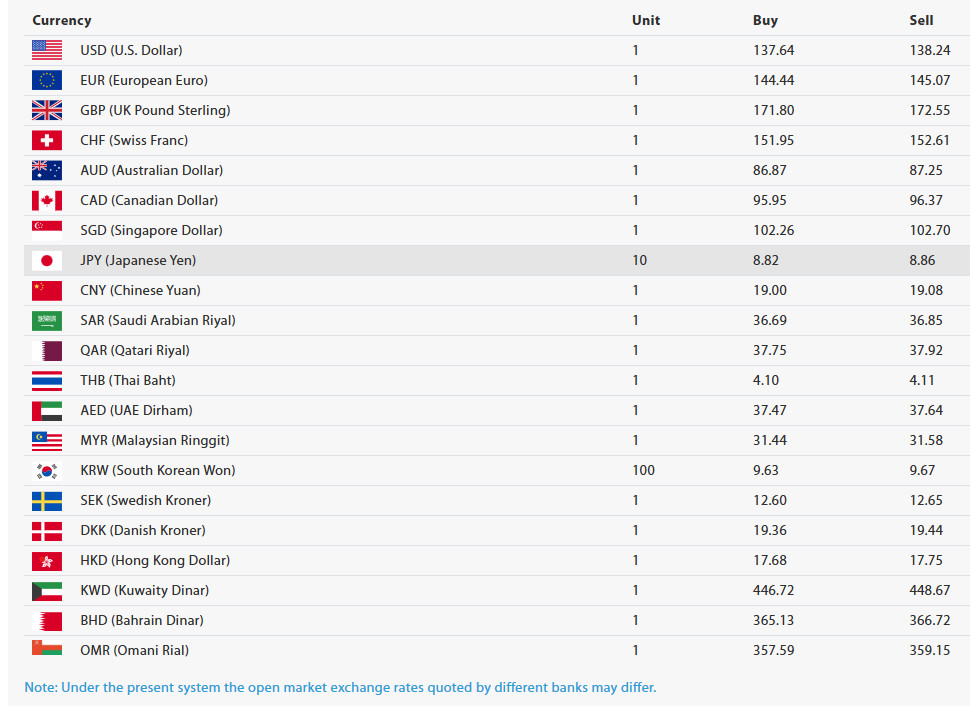This screenshot has width=970, height=706.
Task: Click the Kuwait flag icon
Action: [x=46, y=590]
